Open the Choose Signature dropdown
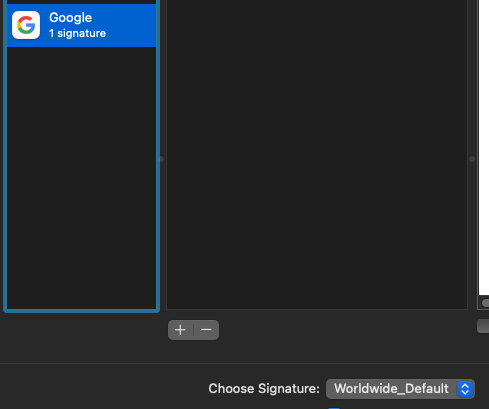 coord(400,389)
